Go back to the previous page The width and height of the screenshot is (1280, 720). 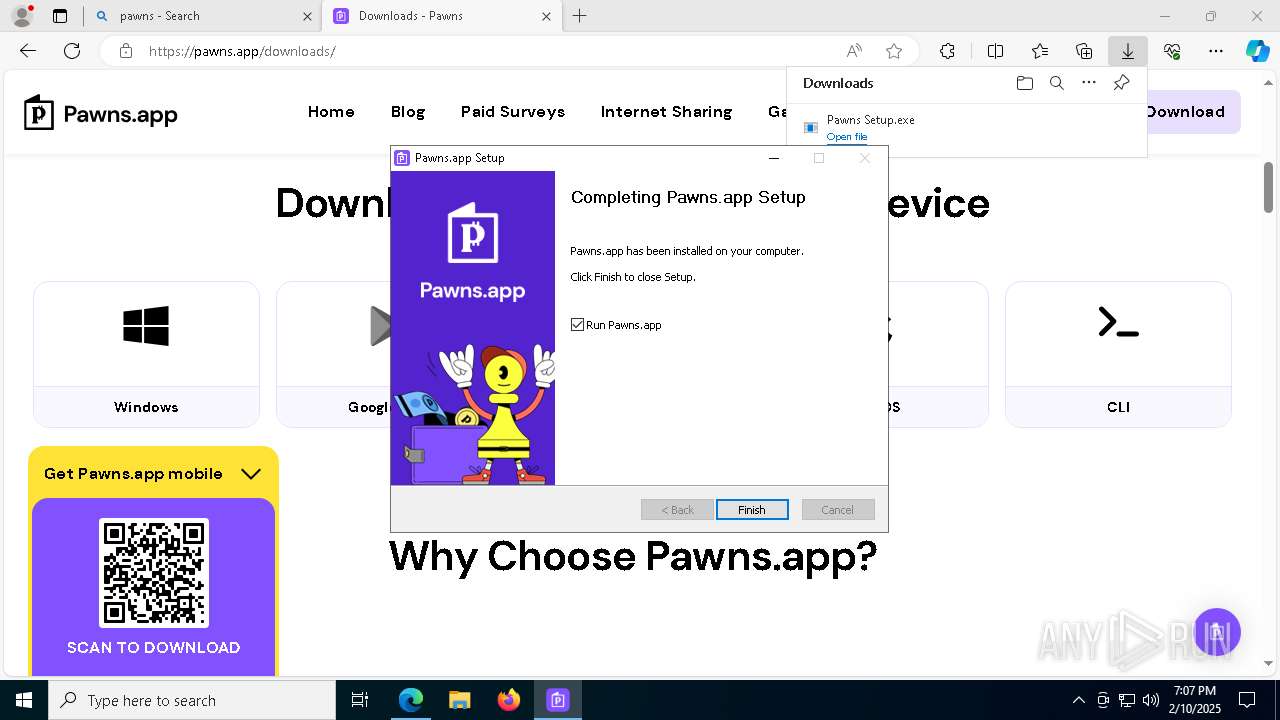pyautogui.click(x=28, y=51)
